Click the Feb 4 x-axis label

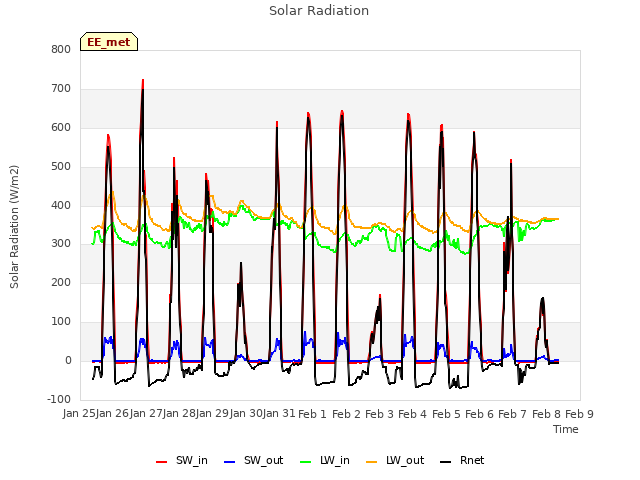click(x=412, y=414)
